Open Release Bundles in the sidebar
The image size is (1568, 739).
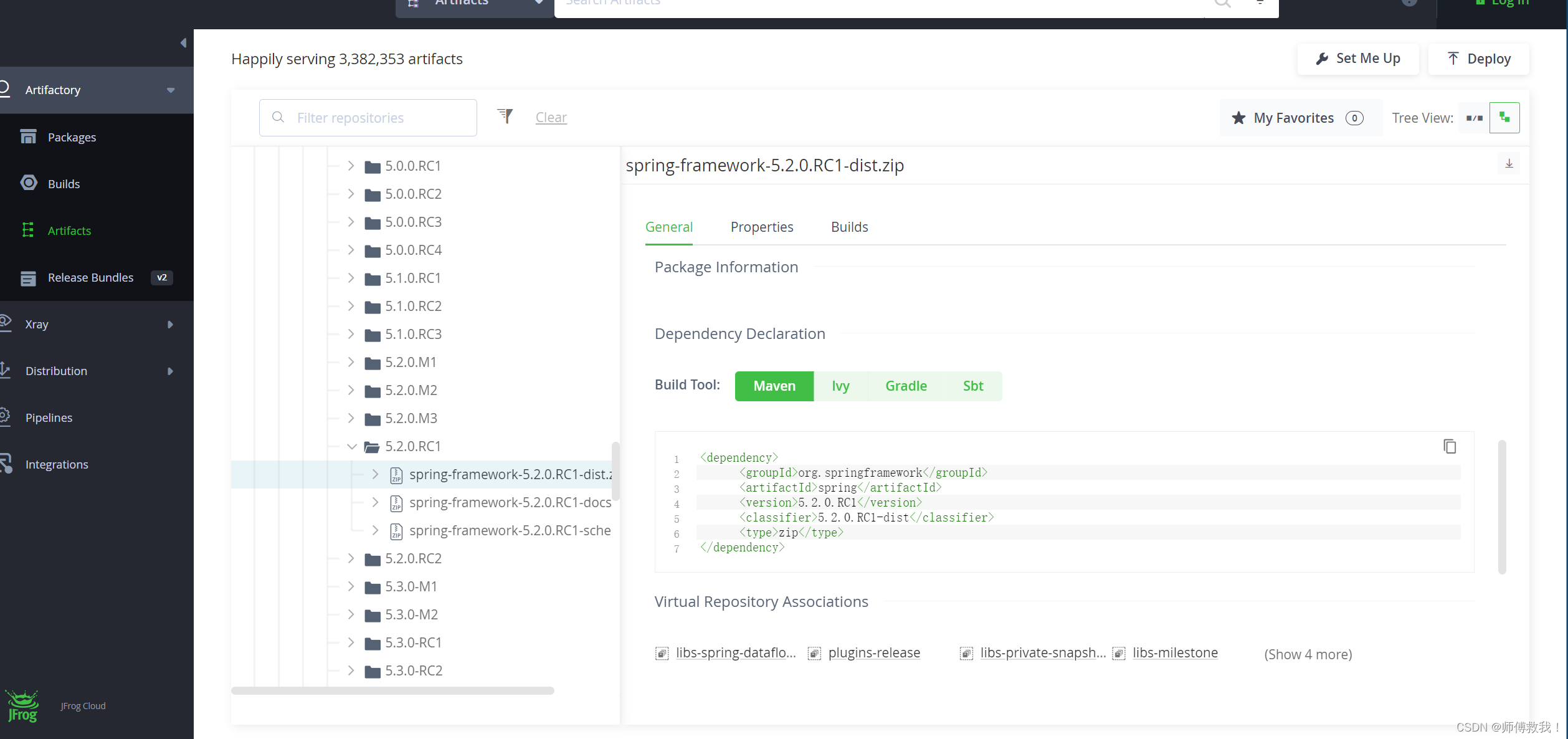90,277
